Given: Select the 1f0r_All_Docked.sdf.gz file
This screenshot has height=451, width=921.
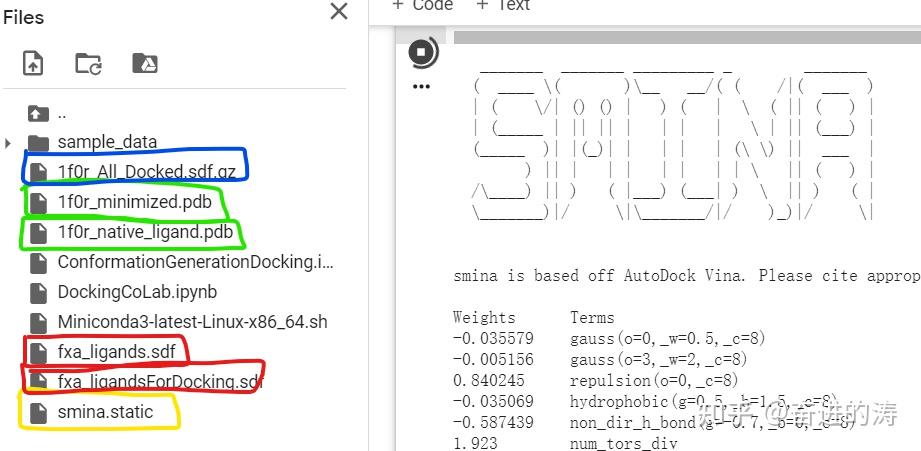Looking at the screenshot, I should pos(146,171).
